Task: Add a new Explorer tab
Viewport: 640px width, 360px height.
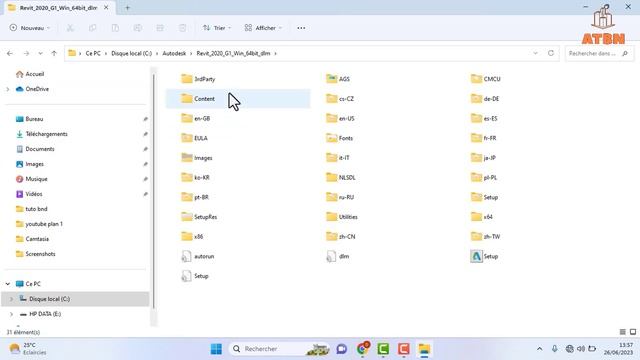Action: point(127,8)
